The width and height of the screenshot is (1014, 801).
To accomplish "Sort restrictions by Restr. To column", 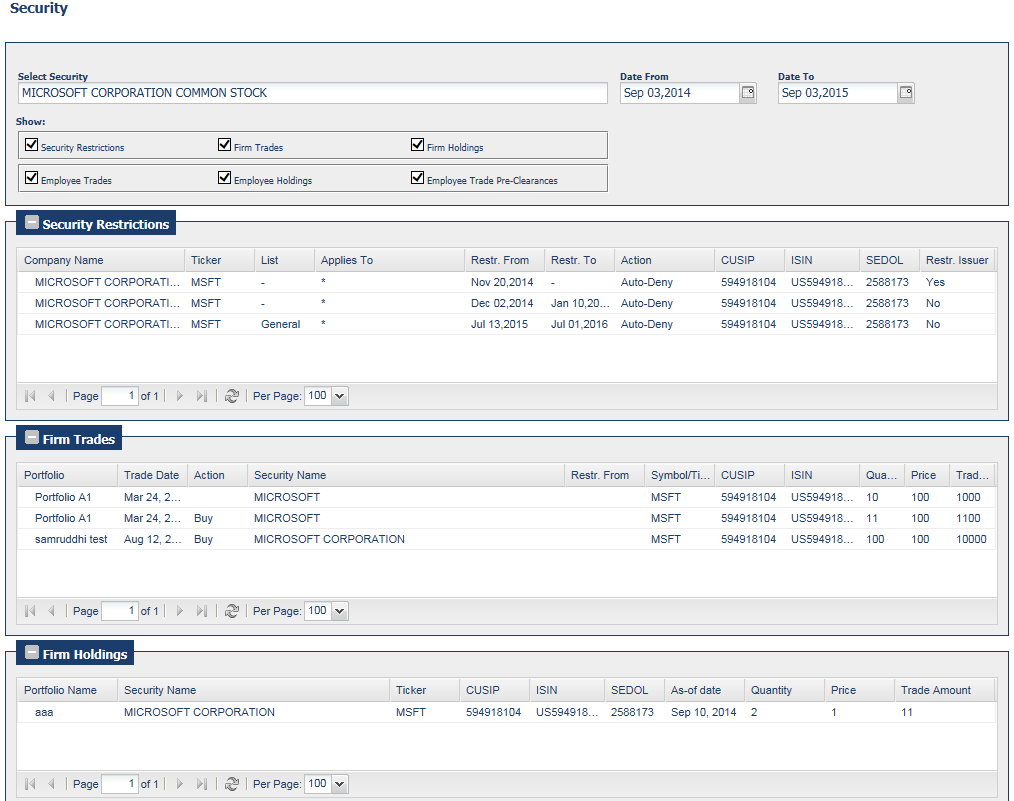I will tap(579, 260).
